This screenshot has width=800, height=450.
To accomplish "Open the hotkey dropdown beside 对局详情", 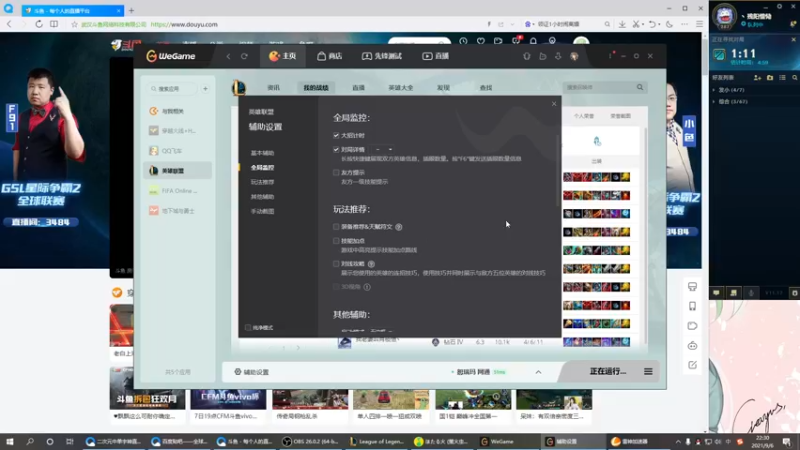I will (383, 149).
